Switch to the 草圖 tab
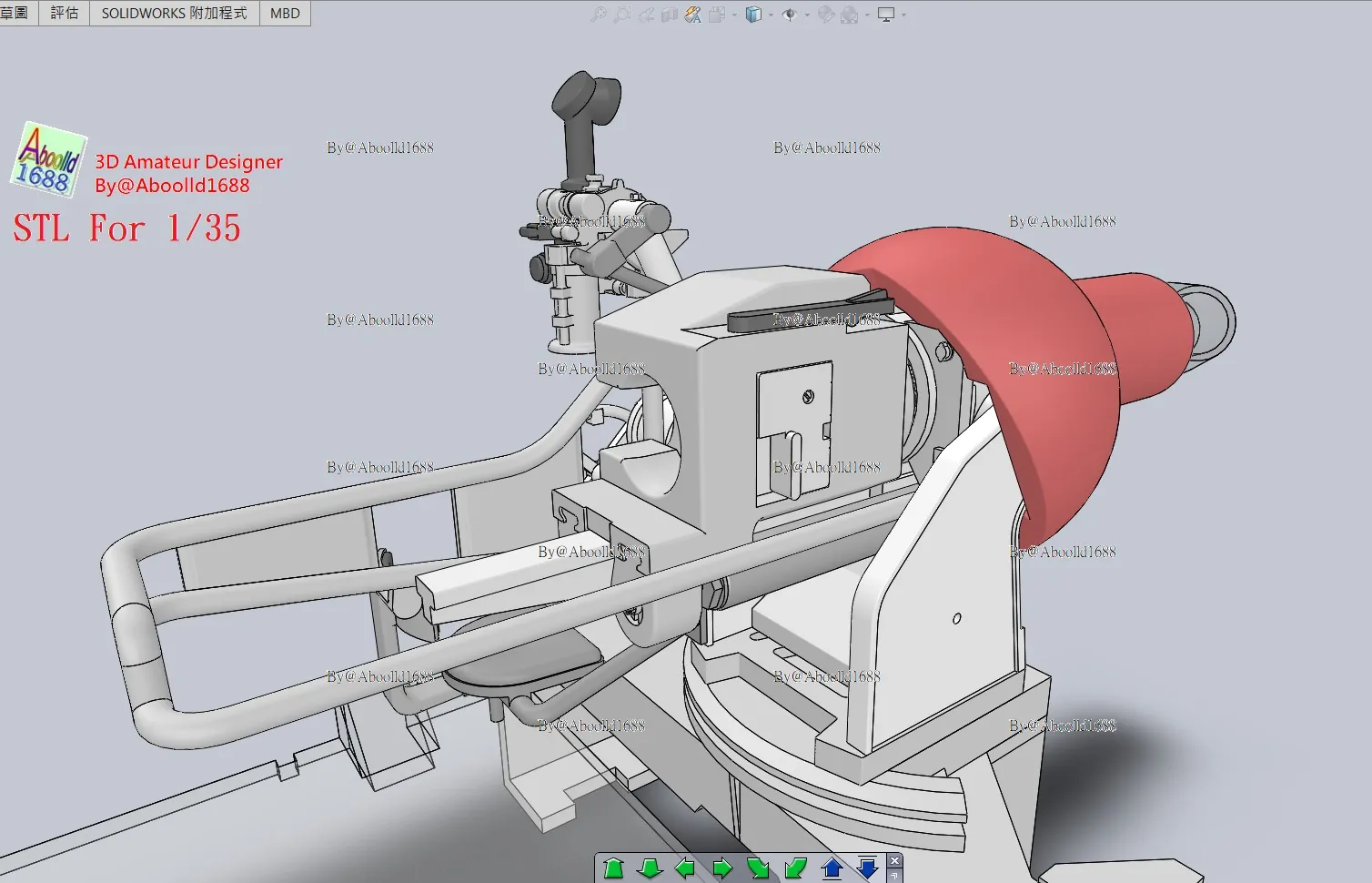The width and height of the screenshot is (1372, 883). pos(15,13)
